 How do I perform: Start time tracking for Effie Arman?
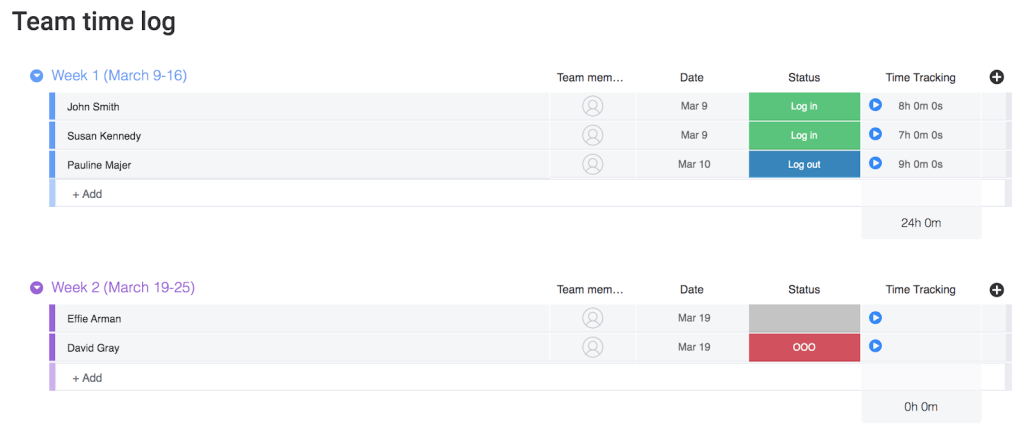[x=875, y=317]
